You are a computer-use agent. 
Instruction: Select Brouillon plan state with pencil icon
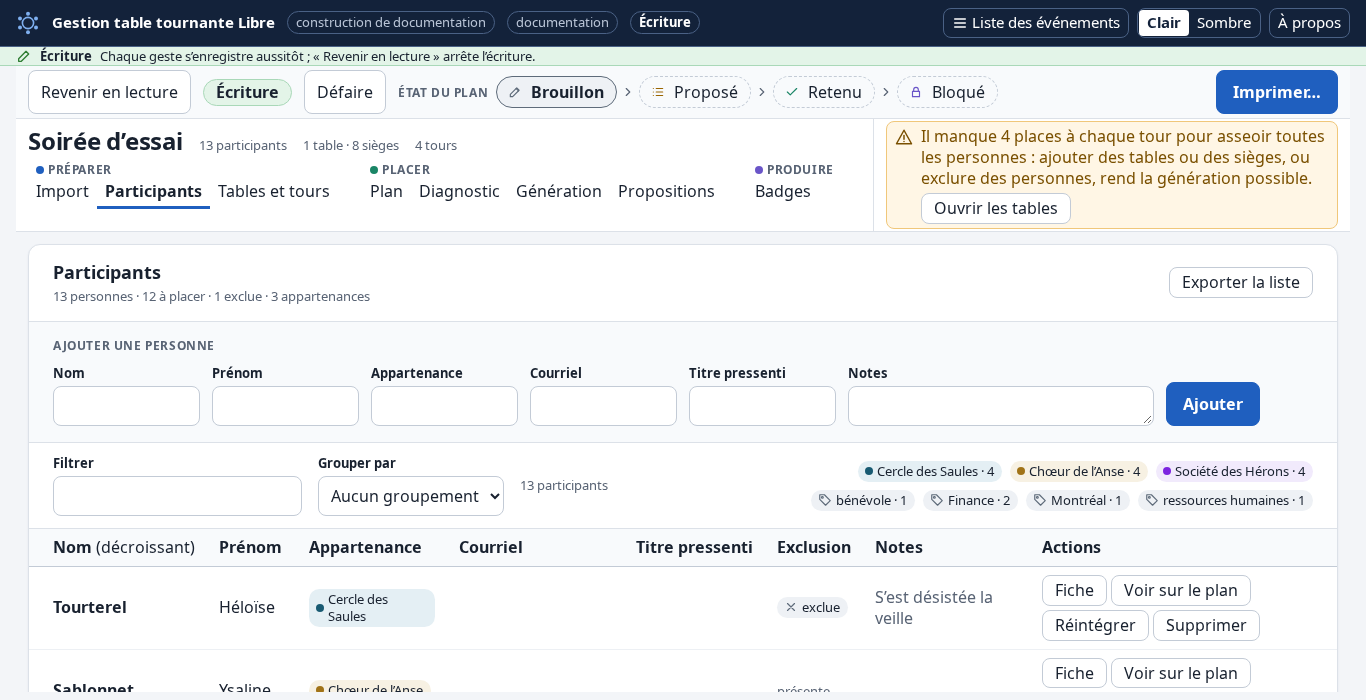pos(556,92)
